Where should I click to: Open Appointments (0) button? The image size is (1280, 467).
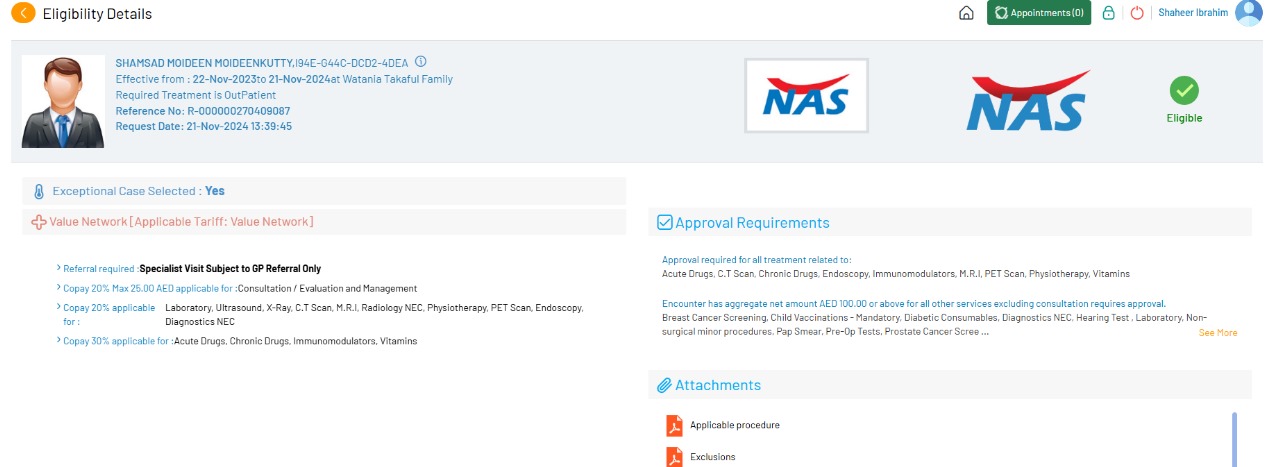tap(1038, 13)
